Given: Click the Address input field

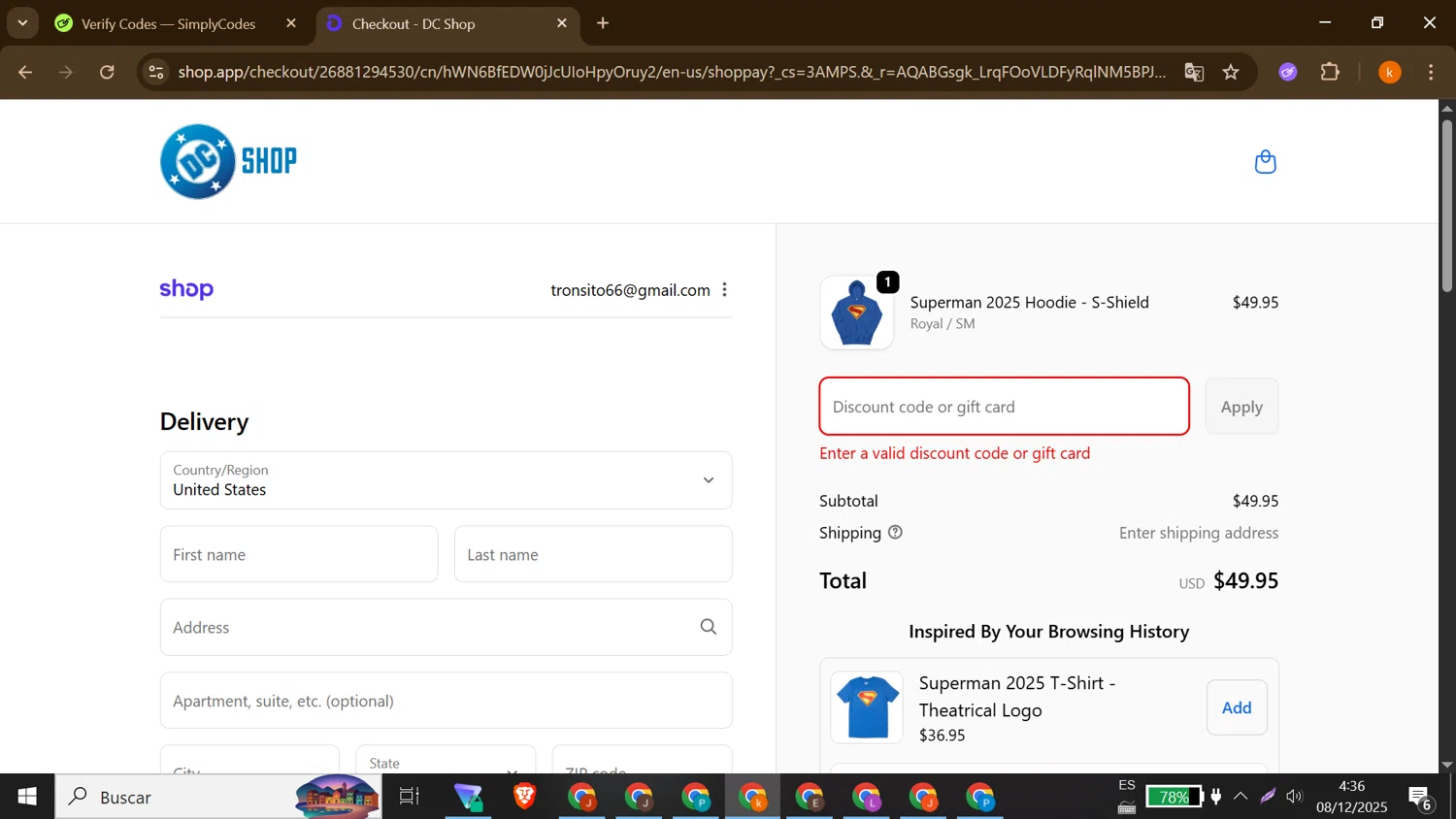Looking at the screenshot, I should 446,627.
